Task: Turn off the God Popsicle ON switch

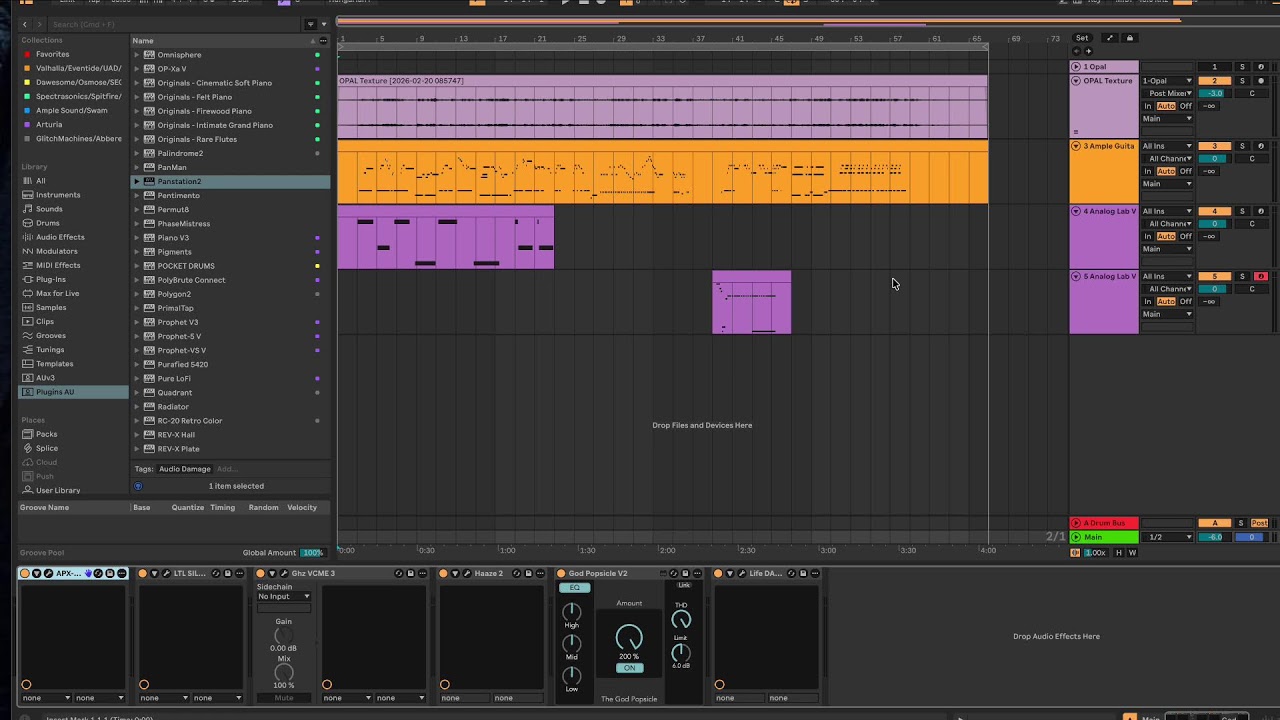Action: pos(629,668)
